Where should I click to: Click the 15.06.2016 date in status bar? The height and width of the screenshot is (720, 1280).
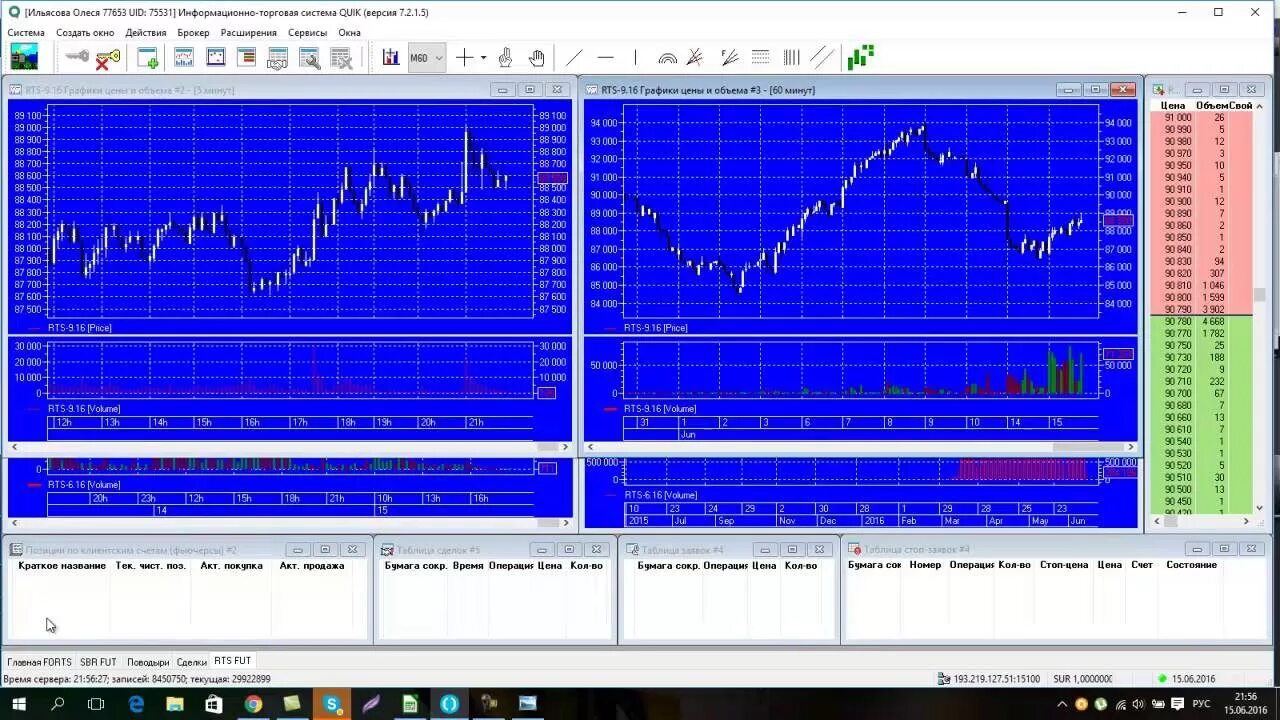tap(1194, 679)
